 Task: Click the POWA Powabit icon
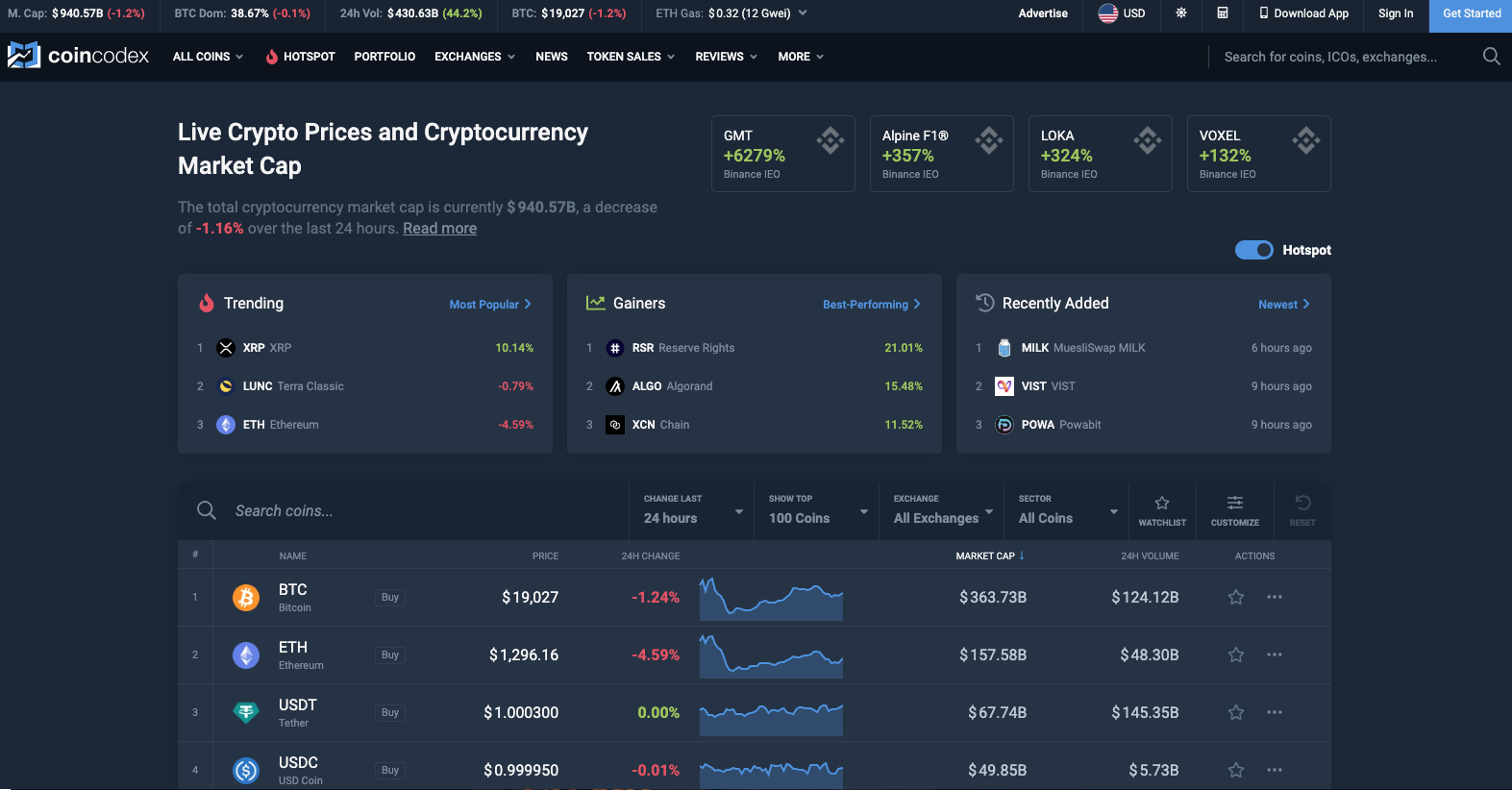coord(1004,425)
